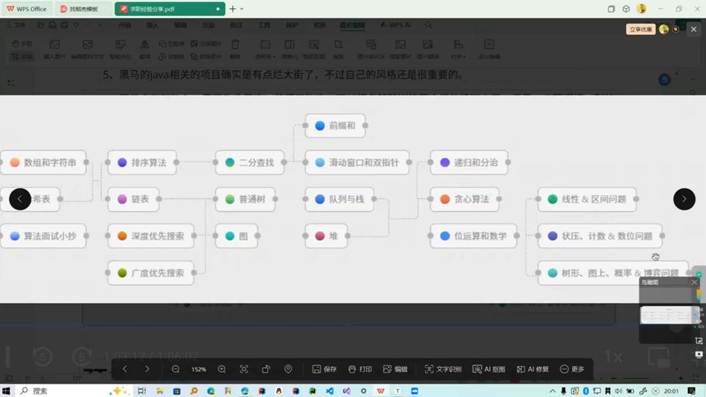Switch to the second document tab
This screenshot has width=706, height=397.
[x=83, y=9]
